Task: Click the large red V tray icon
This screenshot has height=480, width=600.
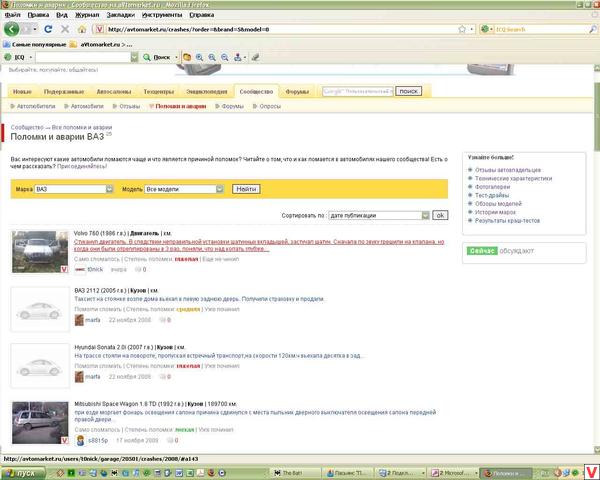Action: click(x=592, y=472)
